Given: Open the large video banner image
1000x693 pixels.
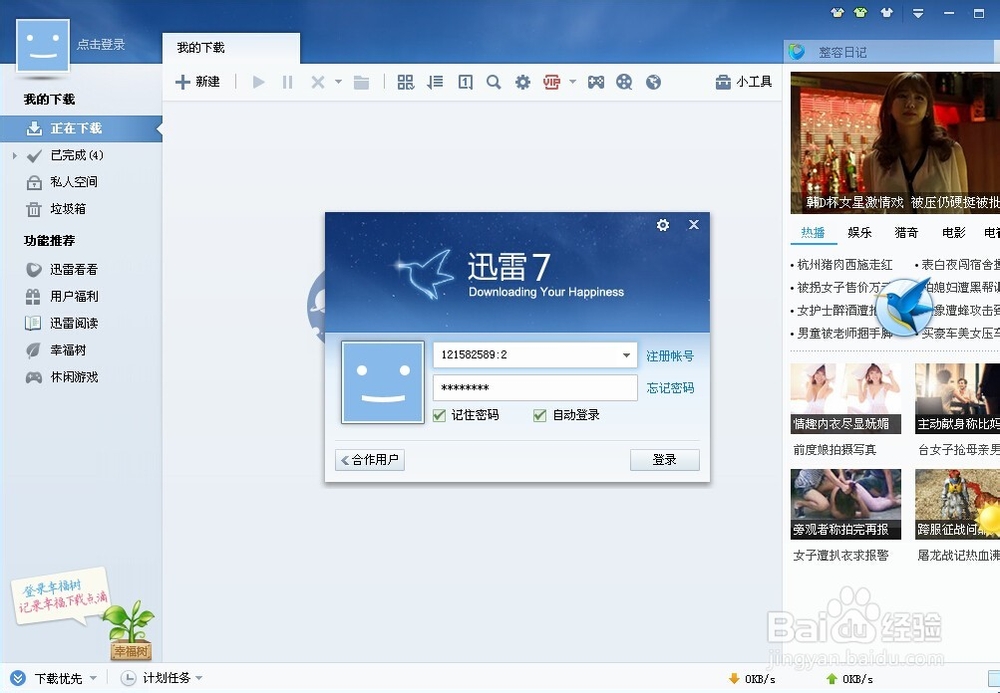Looking at the screenshot, I should click(x=895, y=142).
